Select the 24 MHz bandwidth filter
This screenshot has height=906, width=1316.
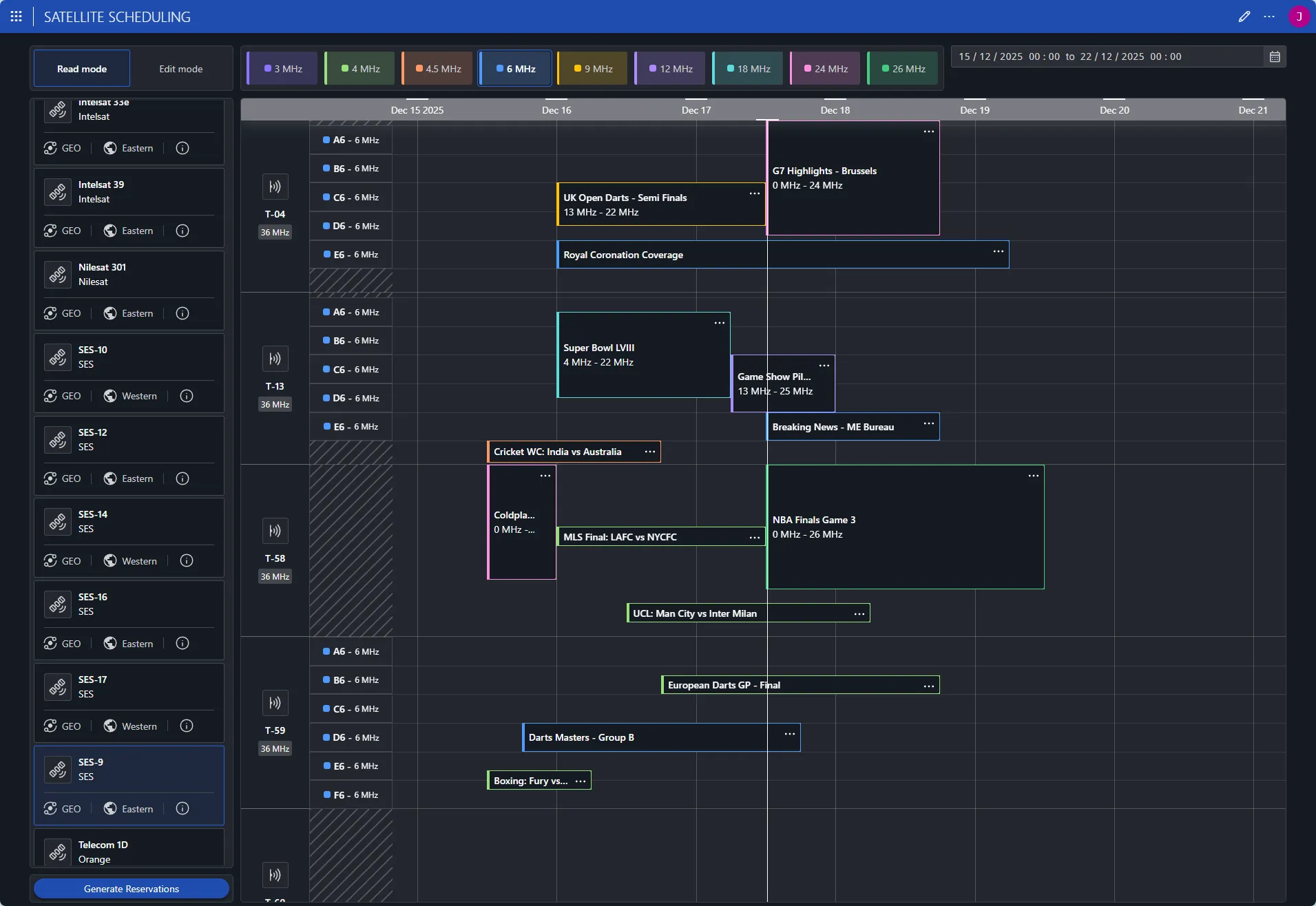click(x=826, y=68)
